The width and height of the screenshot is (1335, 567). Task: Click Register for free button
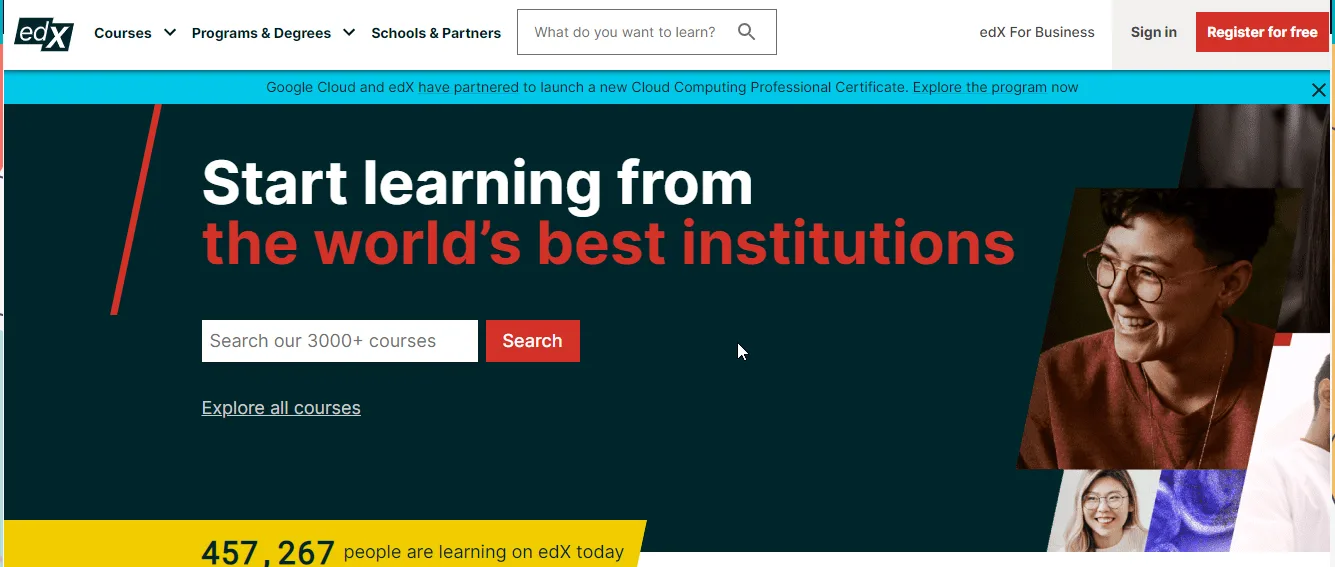(x=1262, y=32)
